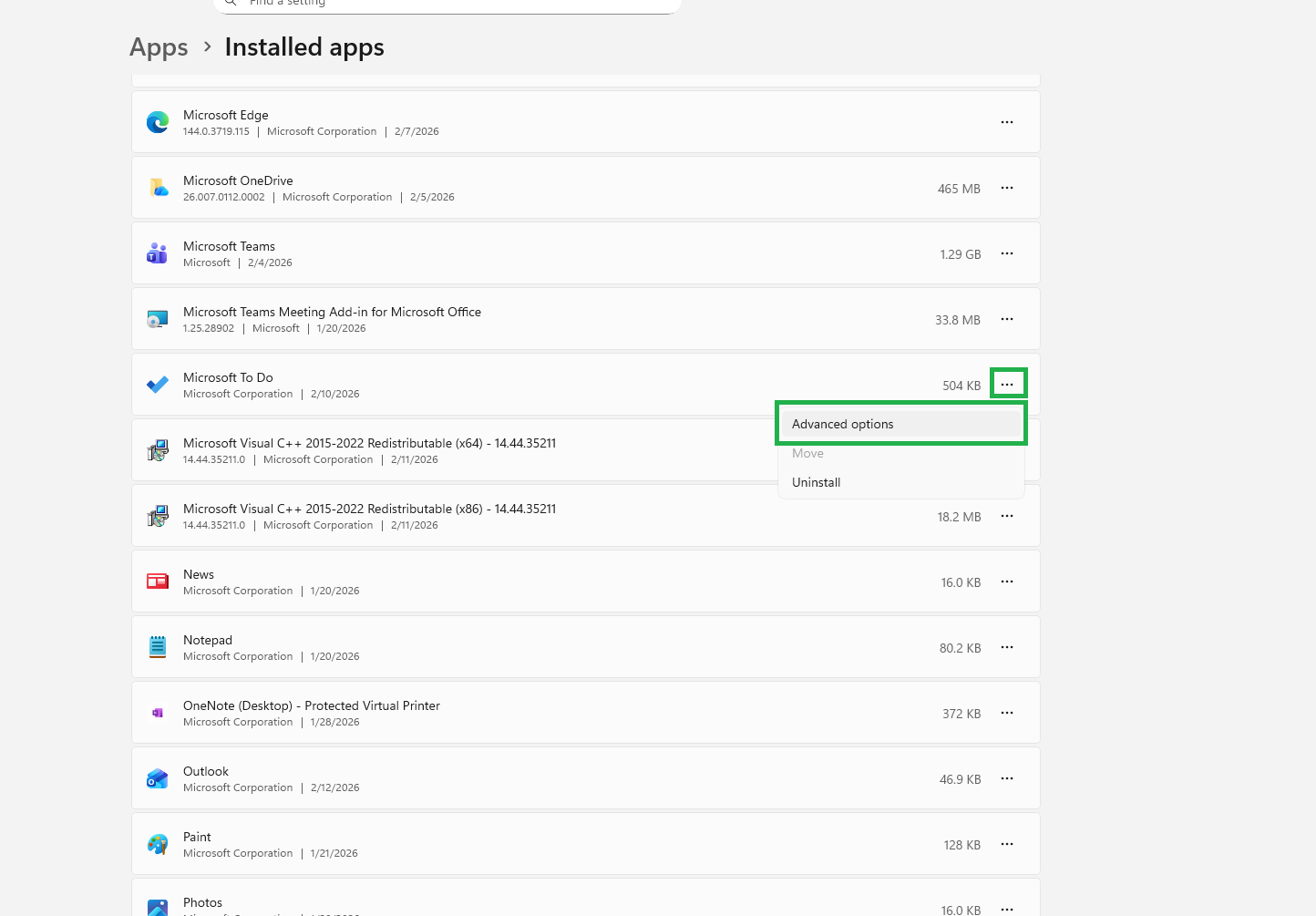This screenshot has height=916, width=1316.
Task: Open more options for Paint
Action: [1007, 844]
